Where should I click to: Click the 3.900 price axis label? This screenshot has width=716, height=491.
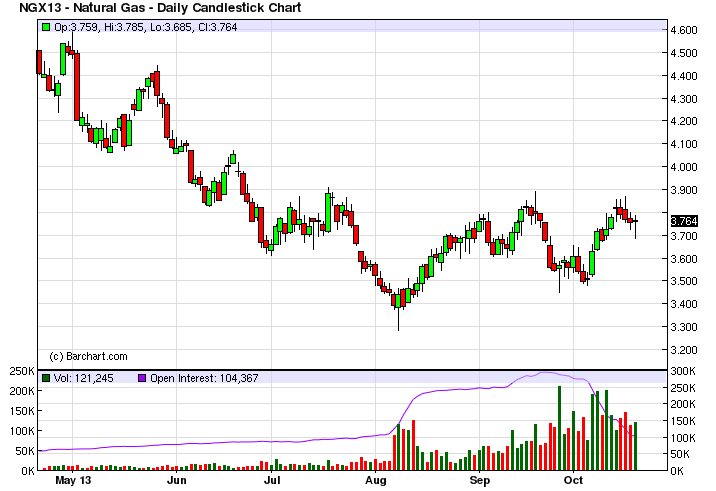tap(684, 190)
